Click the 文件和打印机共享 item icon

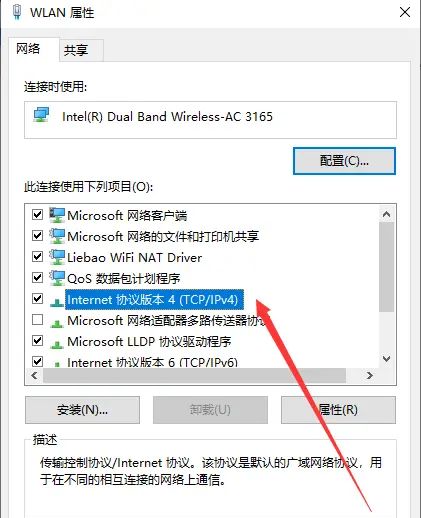pyautogui.click(x=57, y=236)
